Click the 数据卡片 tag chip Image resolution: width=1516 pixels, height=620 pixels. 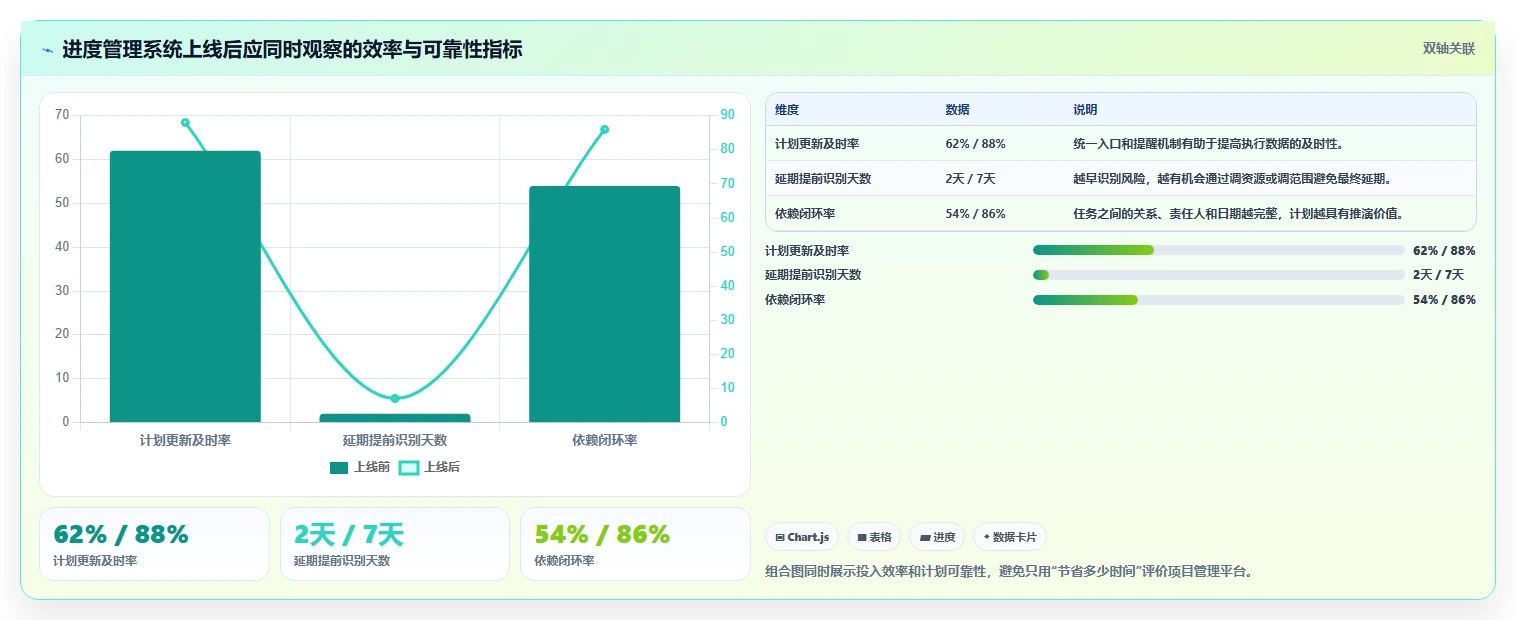pos(1010,537)
